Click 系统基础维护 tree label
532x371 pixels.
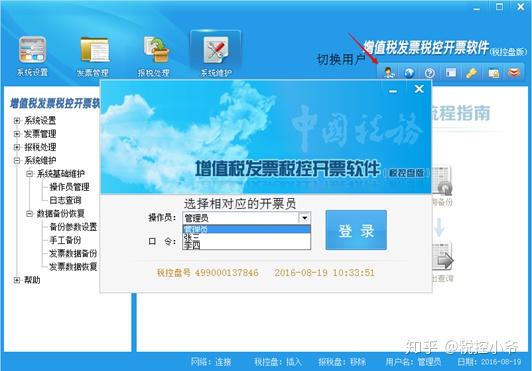[61, 174]
